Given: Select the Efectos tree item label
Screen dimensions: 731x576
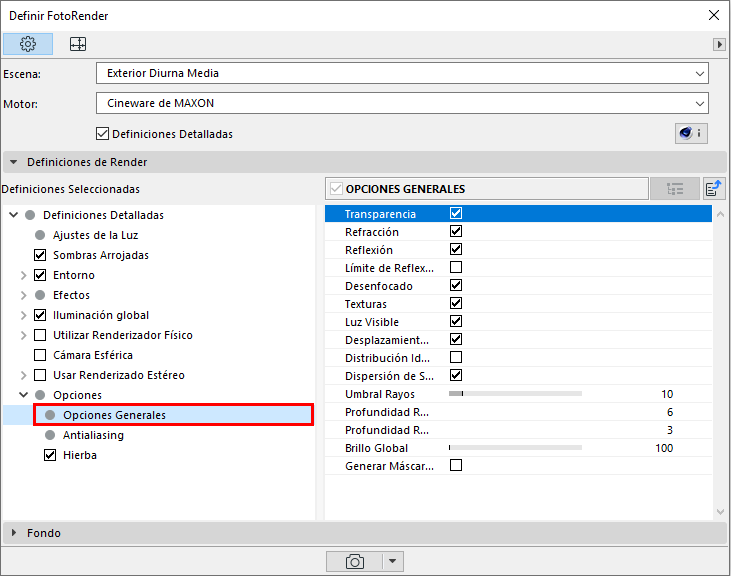Looking at the screenshot, I should [x=71, y=295].
